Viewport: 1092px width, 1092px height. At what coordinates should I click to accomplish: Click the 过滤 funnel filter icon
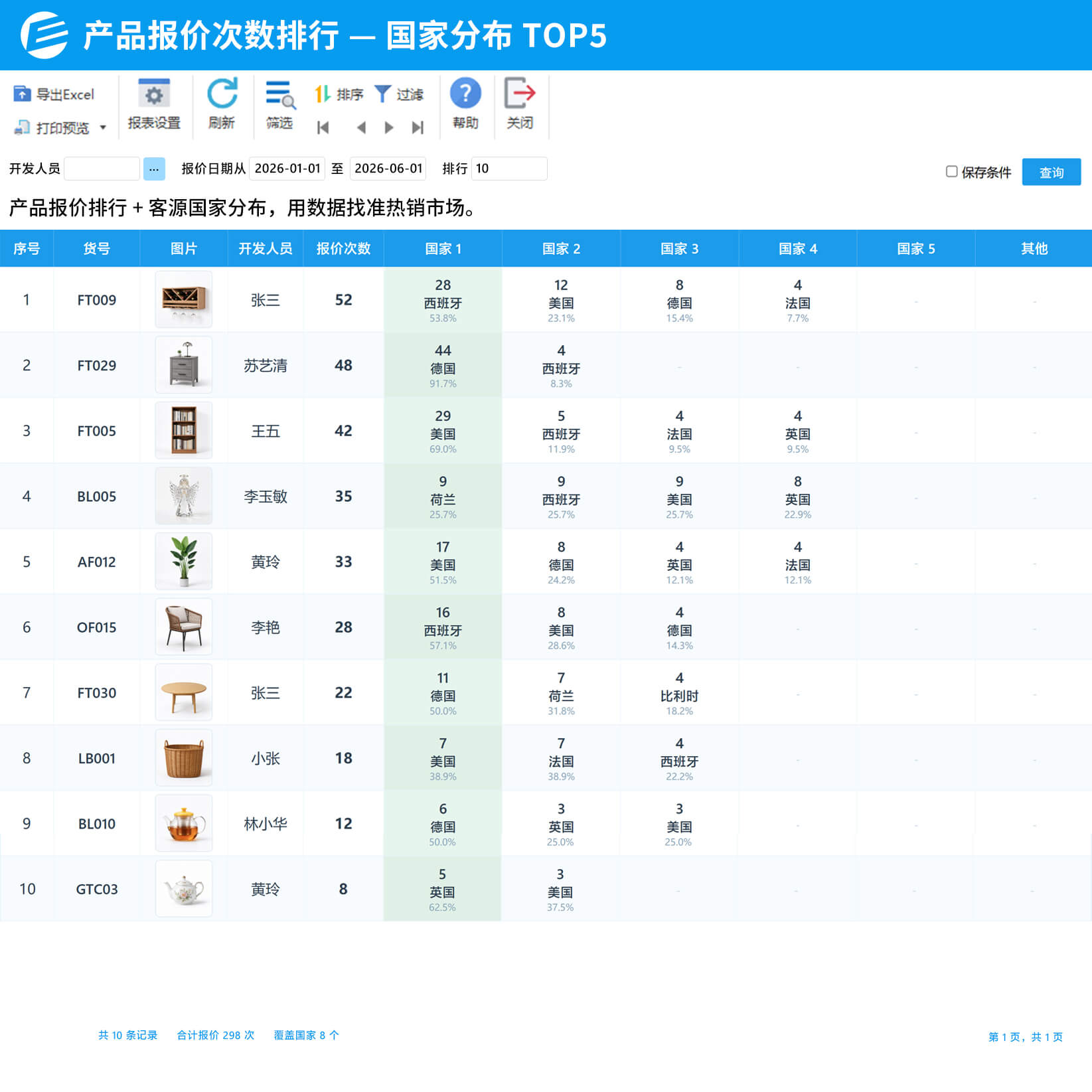383,94
